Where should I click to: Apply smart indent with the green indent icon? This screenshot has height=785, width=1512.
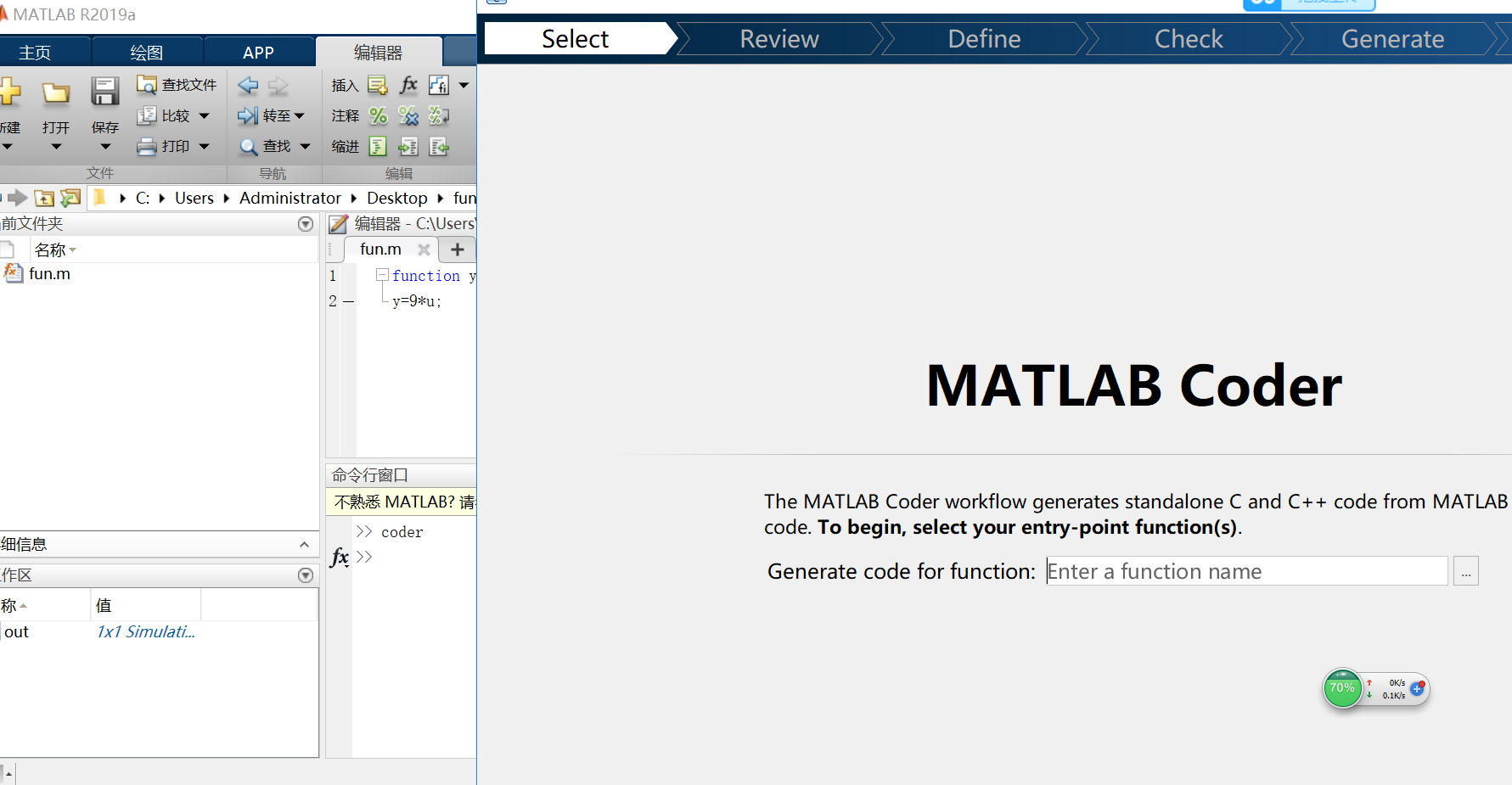pos(378,147)
